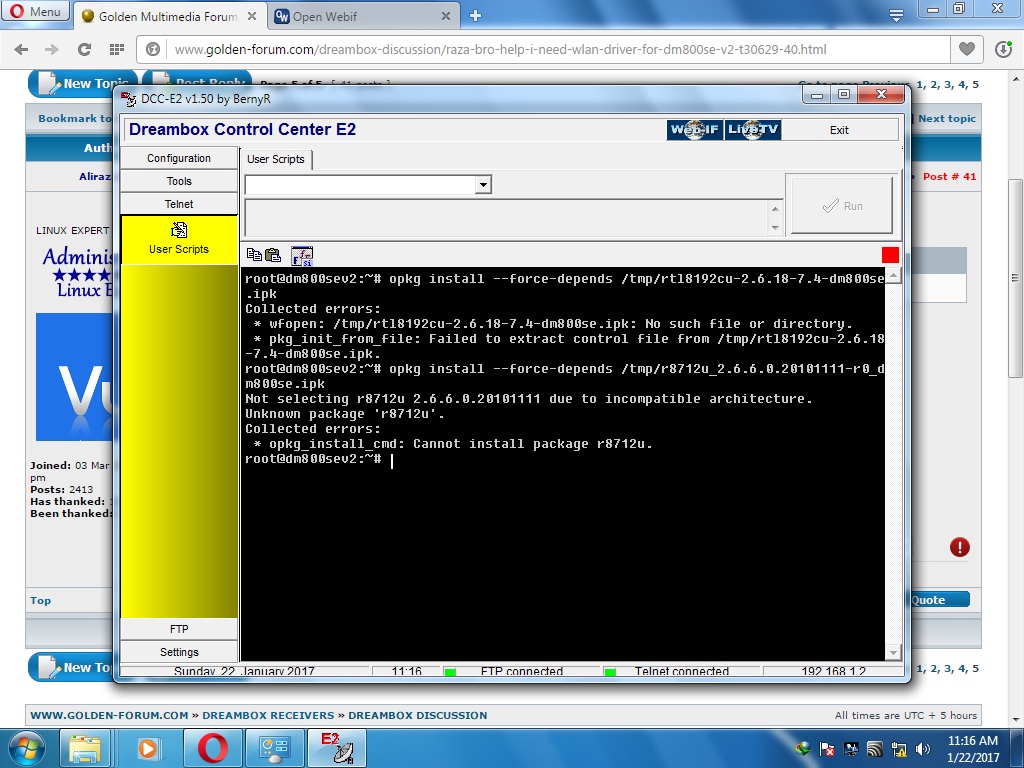Screen dimensions: 1024x768
Task: Open the taskbar clock showing 11:16 AM
Action: pyautogui.click(x=972, y=748)
